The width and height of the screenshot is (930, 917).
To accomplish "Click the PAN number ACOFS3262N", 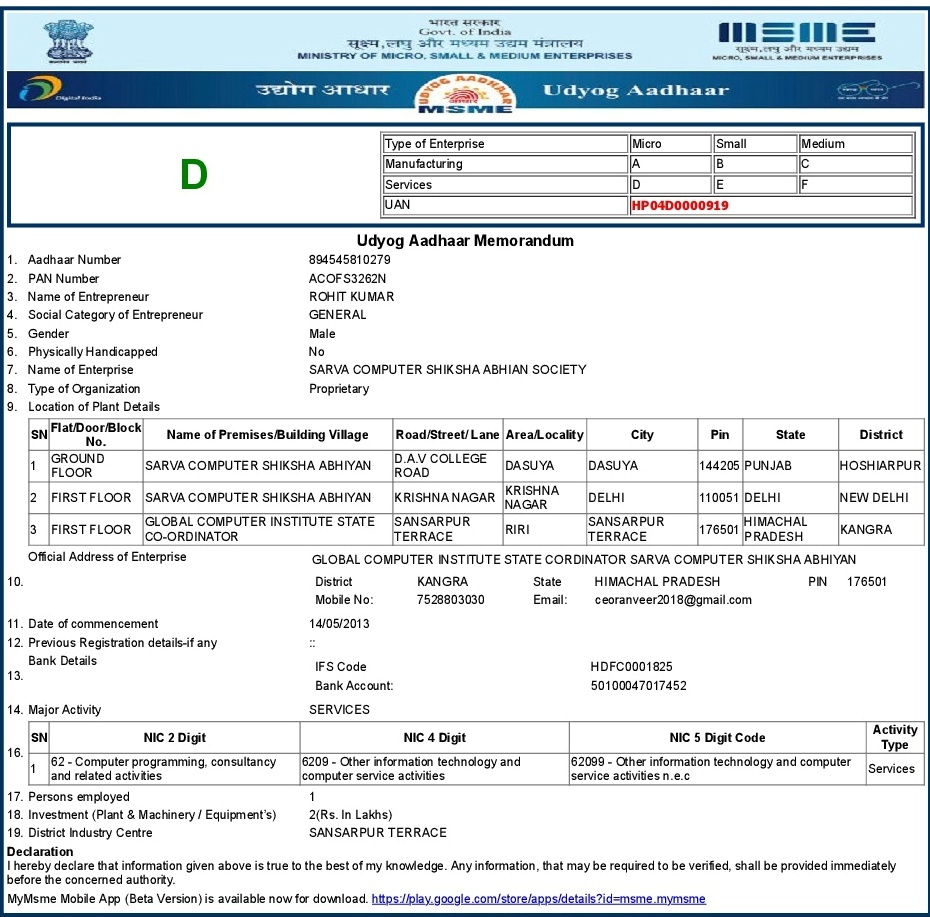I will 347,278.
